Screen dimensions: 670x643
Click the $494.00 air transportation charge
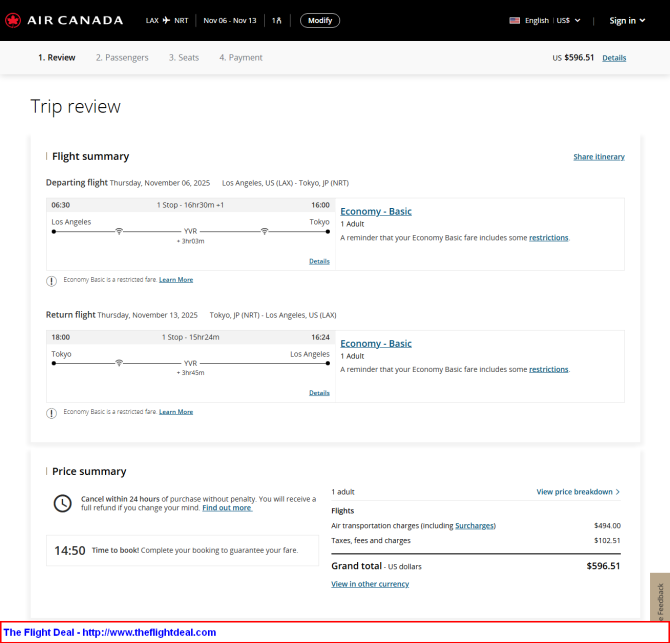(607, 526)
